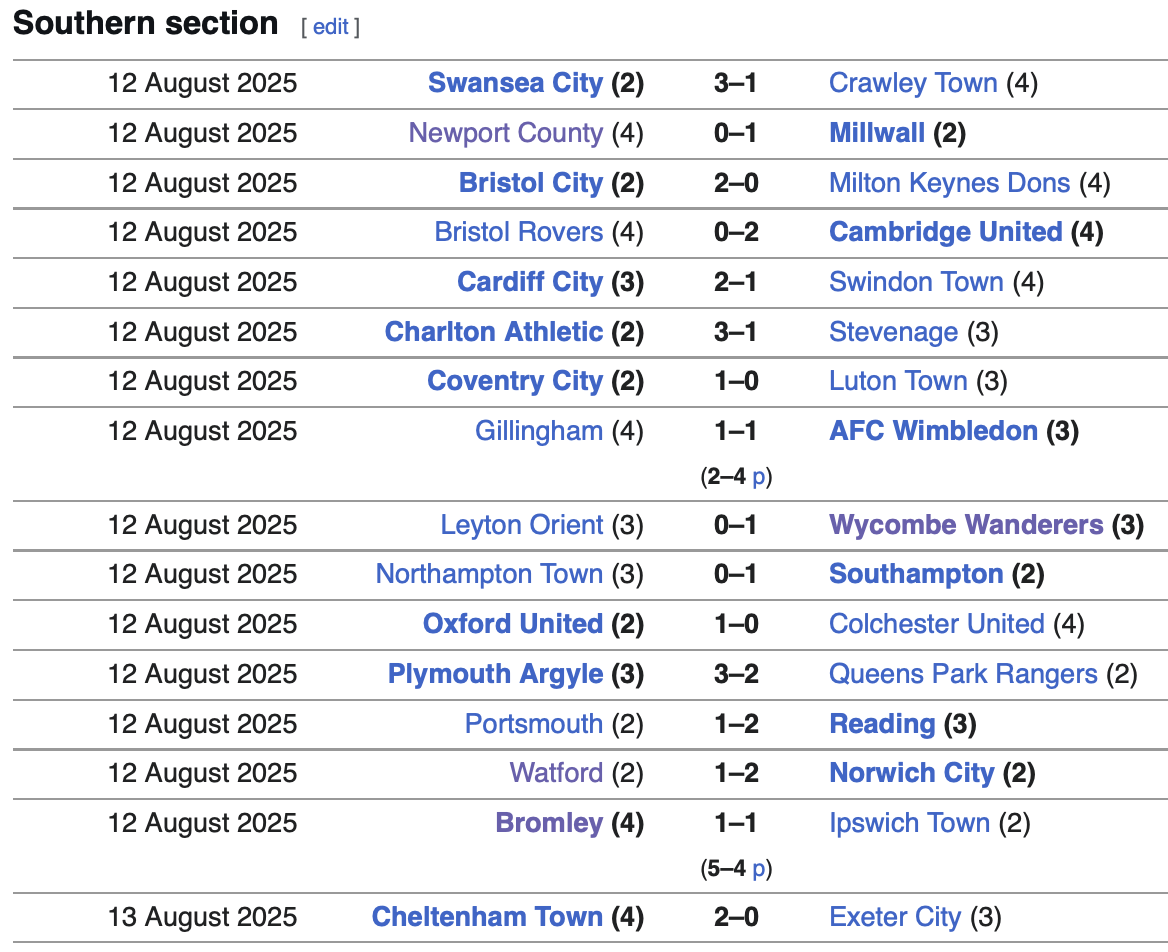This screenshot has height=952, width=1168.
Task: Open the Cardiff City link
Action: click(x=530, y=282)
